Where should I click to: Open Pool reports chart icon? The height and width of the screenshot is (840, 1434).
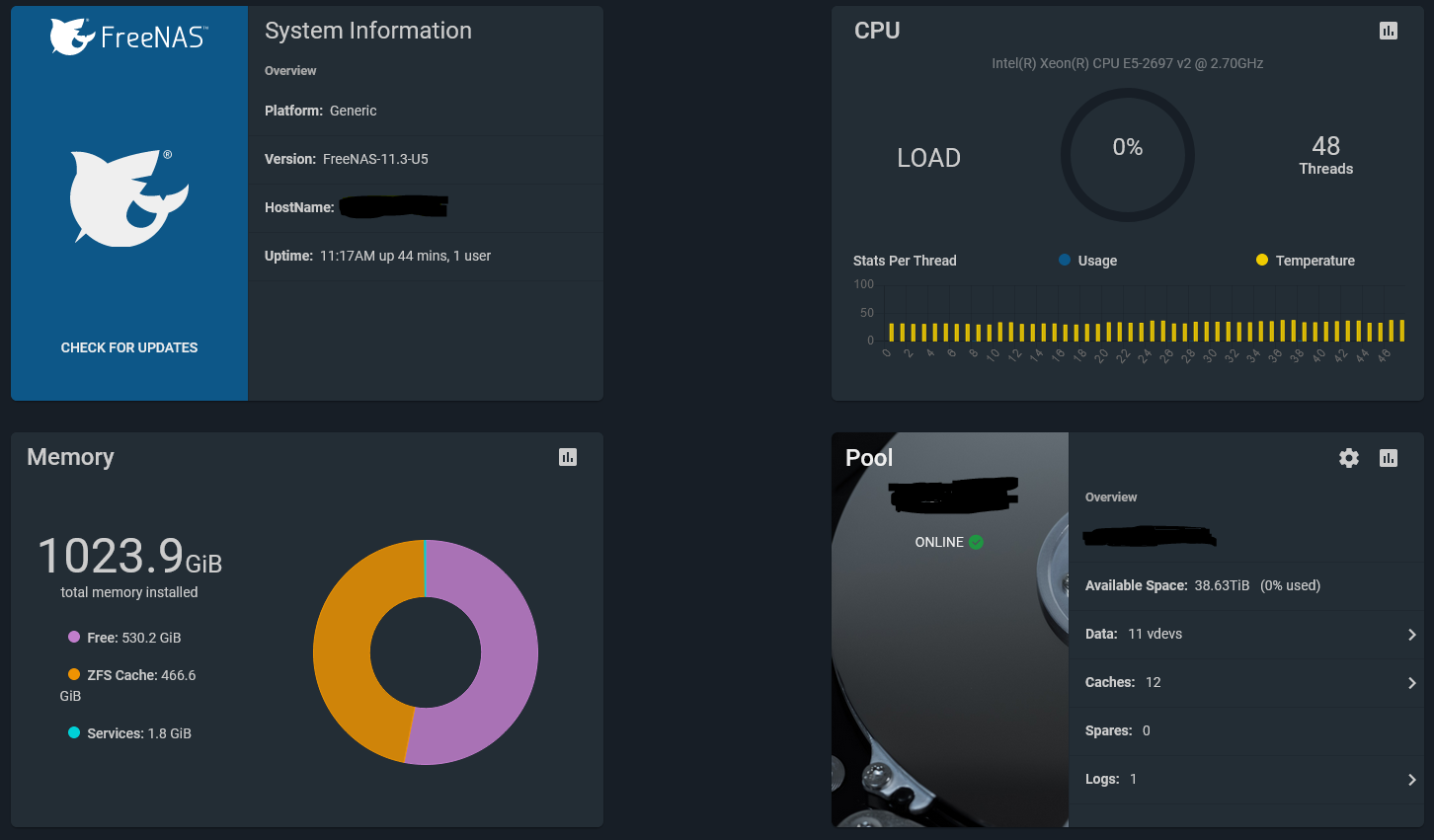pyautogui.click(x=1389, y=458)
